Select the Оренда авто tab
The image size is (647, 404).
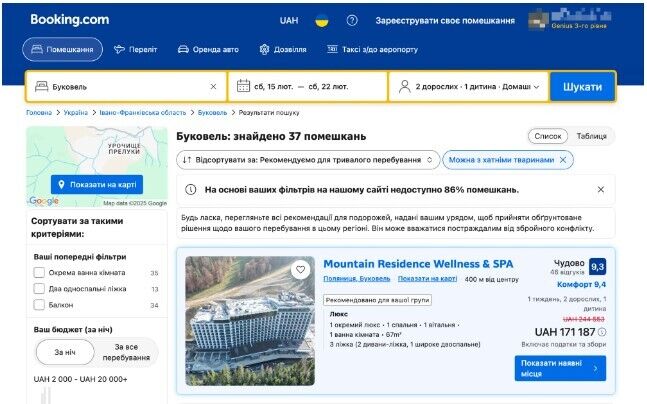pyautogui.click(x=208, y=50)
